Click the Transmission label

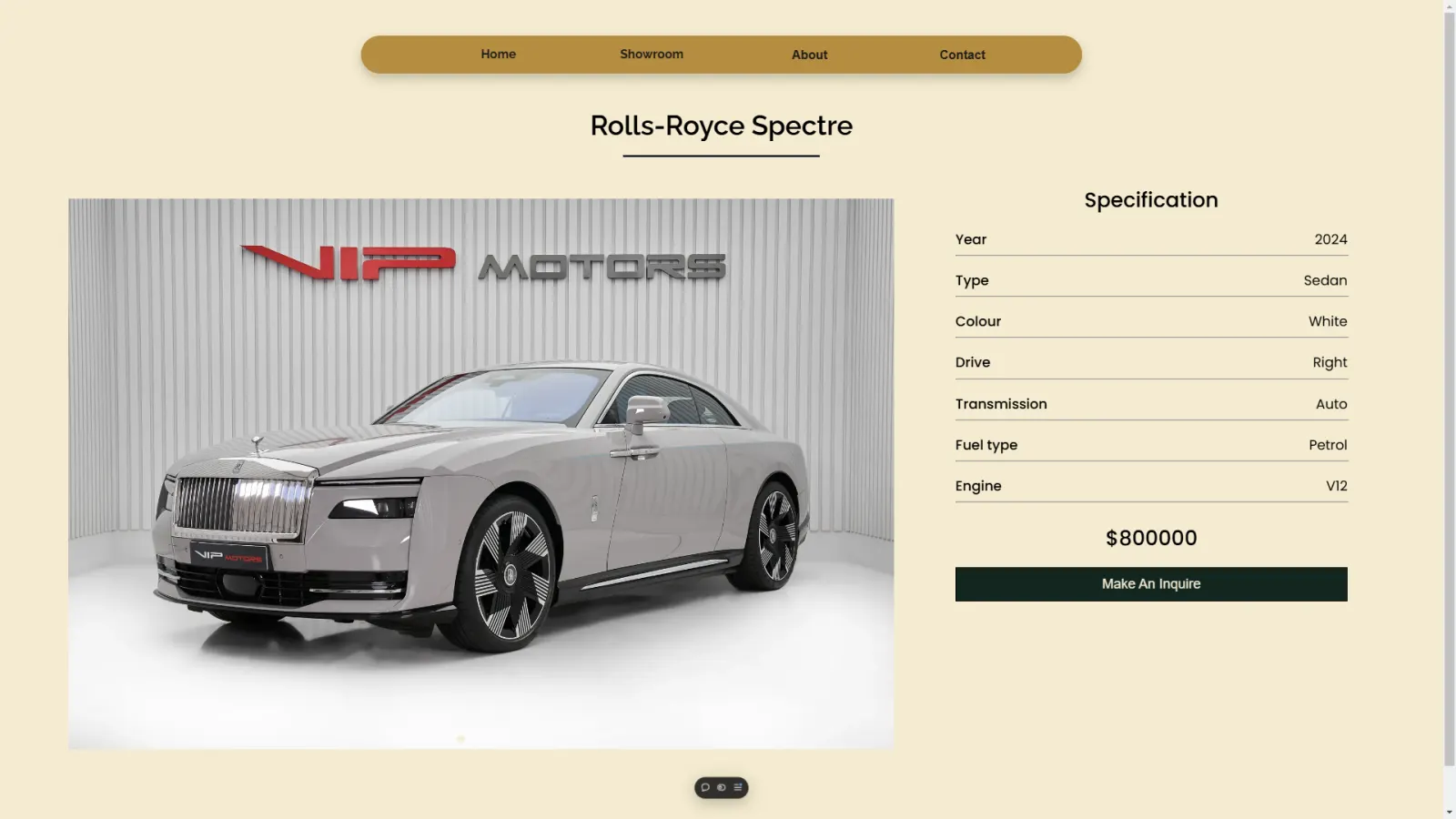pos(1001,404)
